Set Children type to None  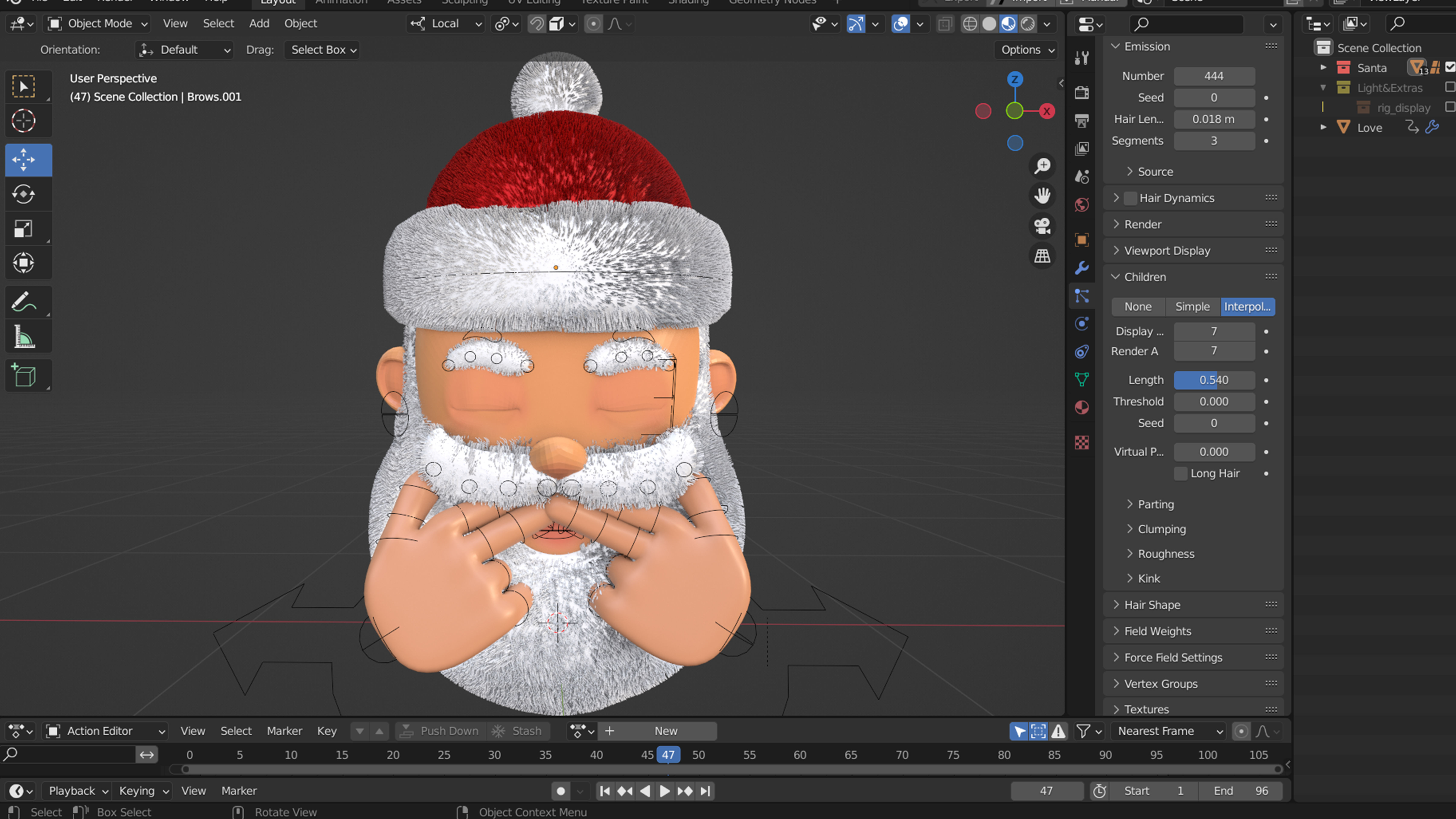click(1138, 307)
